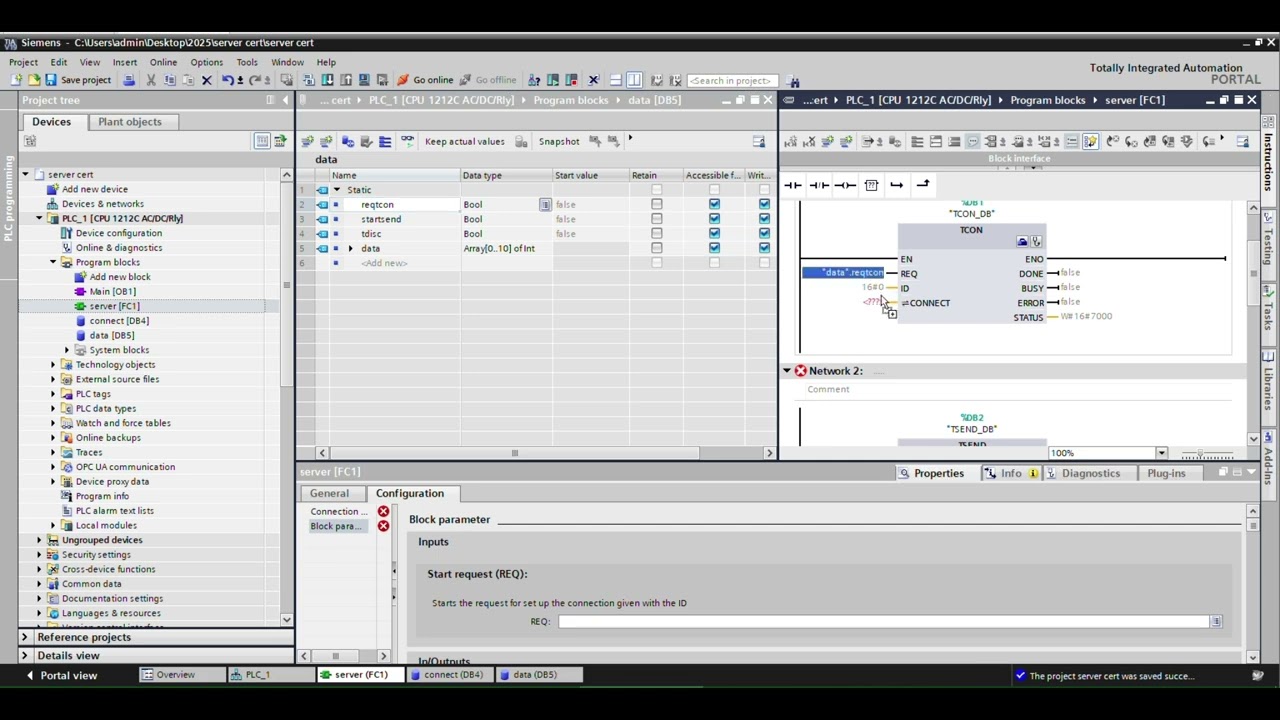Expand the data array row

[350, 248]
